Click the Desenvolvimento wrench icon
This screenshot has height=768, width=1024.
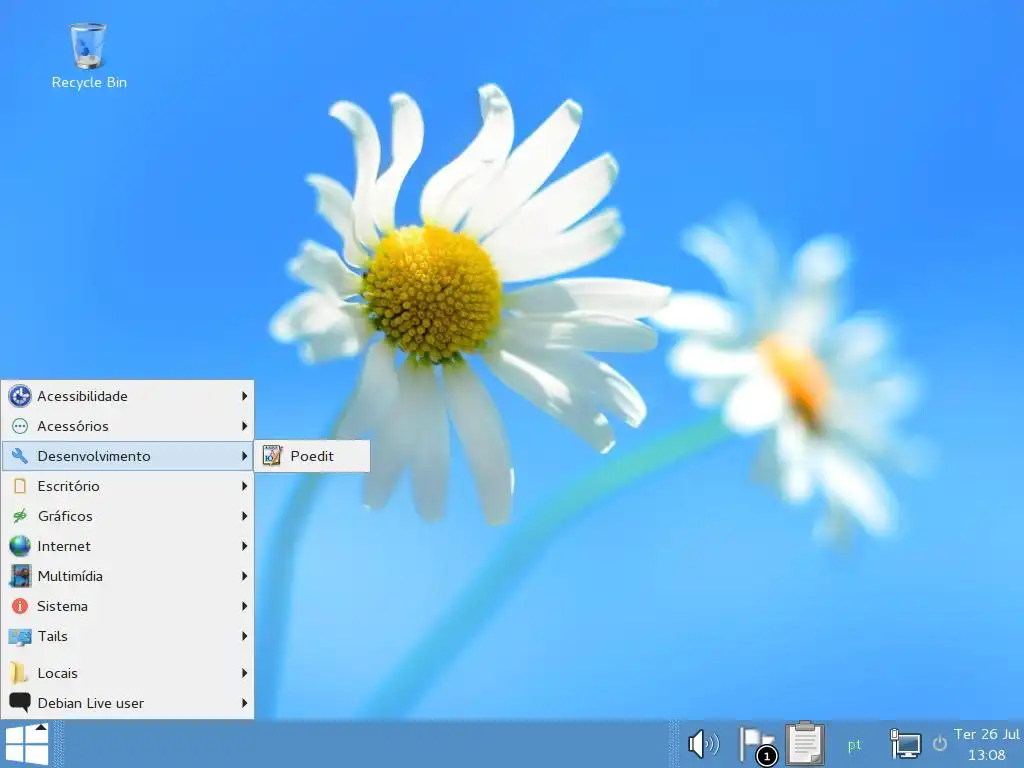coord(20,456)
